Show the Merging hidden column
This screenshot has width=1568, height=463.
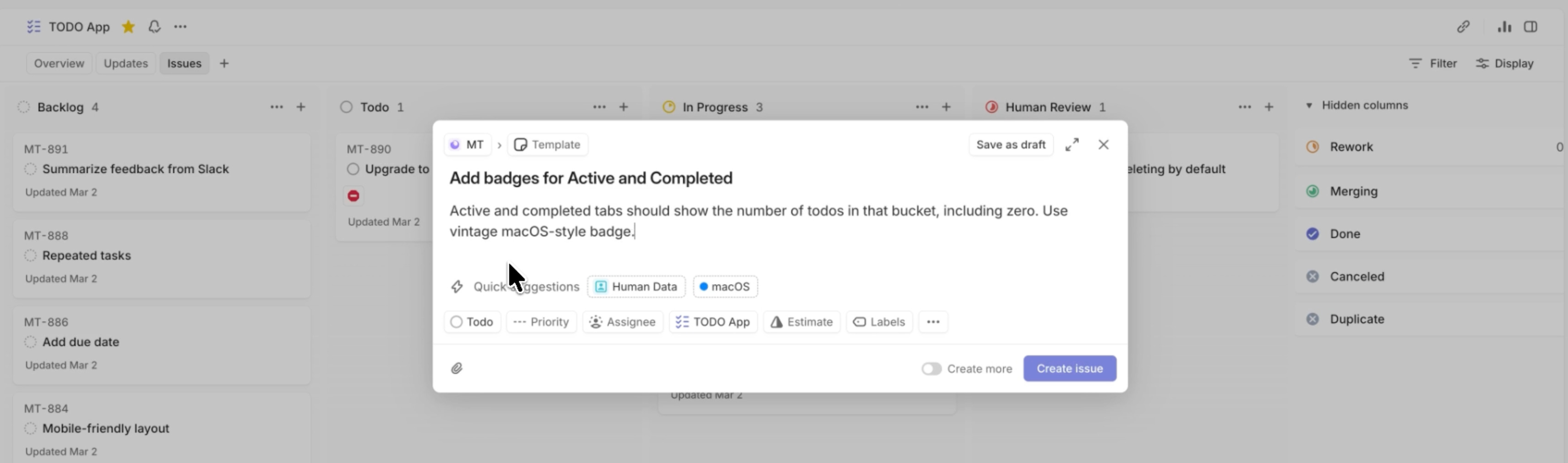pyautogui.click(x=1431, y=191)
